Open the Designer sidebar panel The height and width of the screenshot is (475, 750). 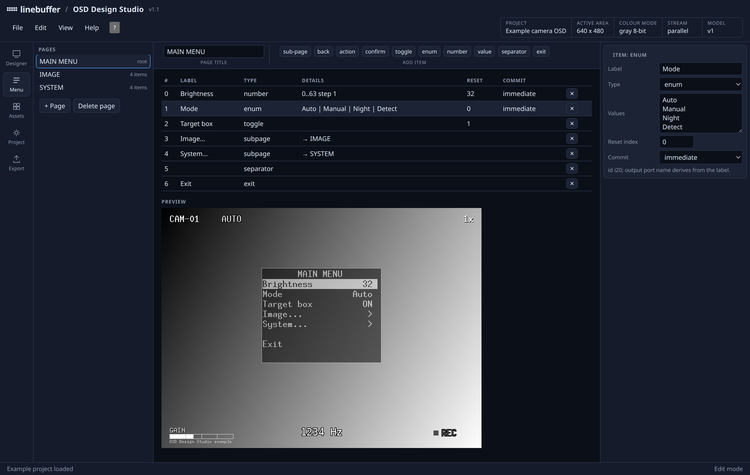click(16, 57)
